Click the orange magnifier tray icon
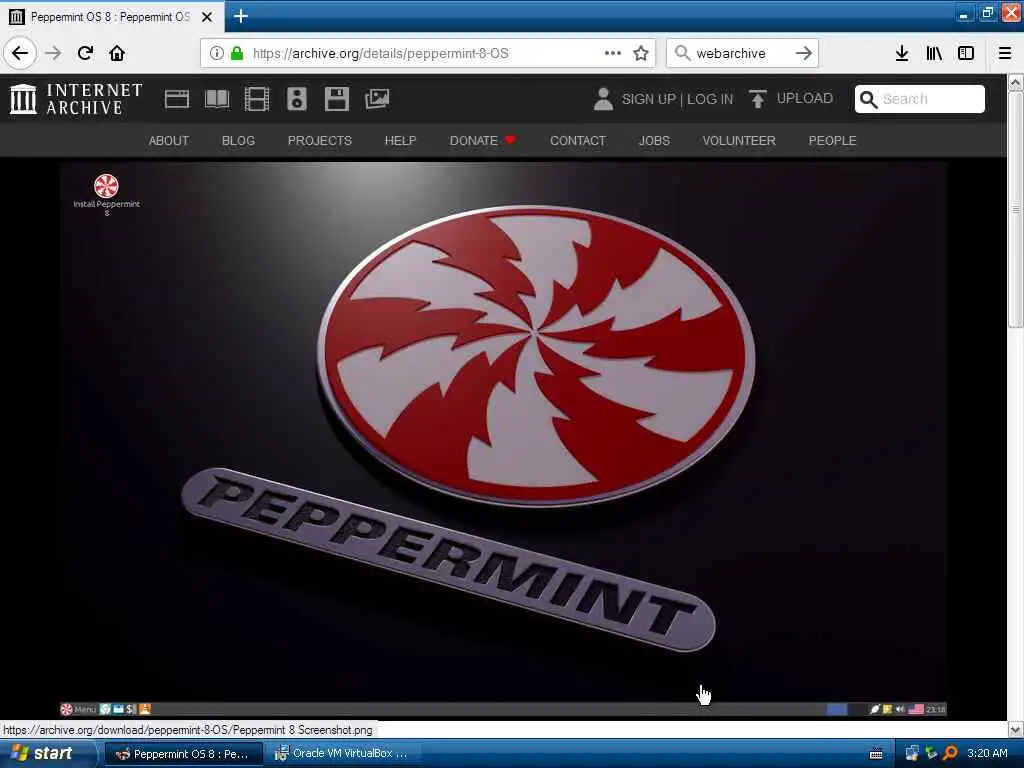The image size is (1024, 768). (950, 753)
